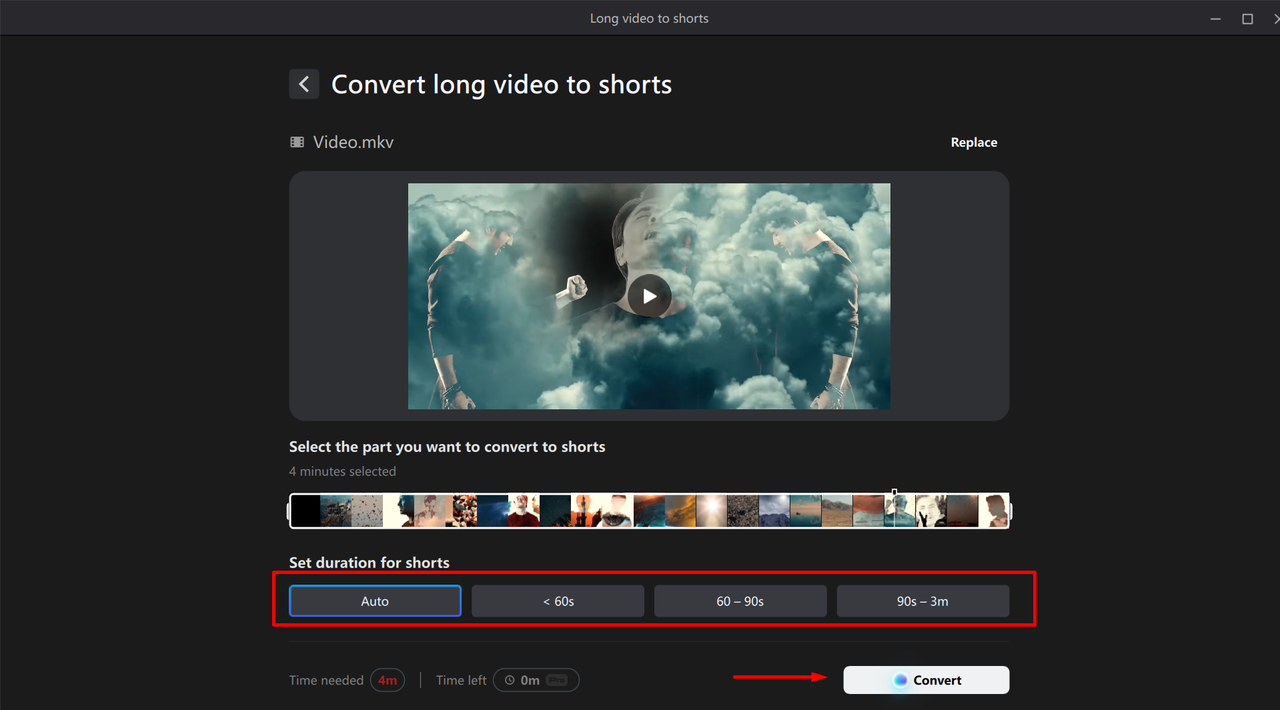Click the '4 minutes selected' text
1280x710 pixels.
coord(342,471)
